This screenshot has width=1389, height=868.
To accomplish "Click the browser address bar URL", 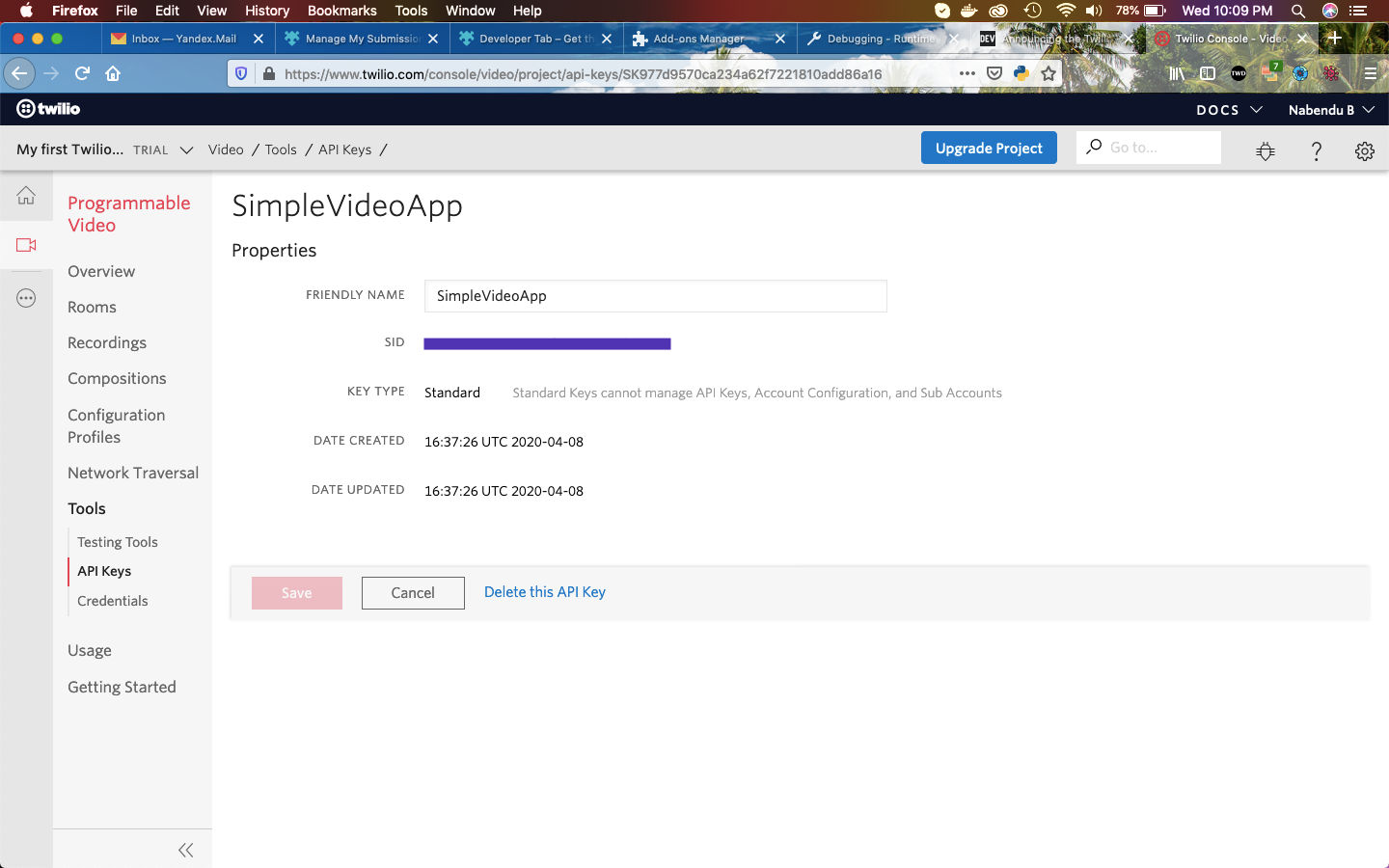I will tap(584, 73).
